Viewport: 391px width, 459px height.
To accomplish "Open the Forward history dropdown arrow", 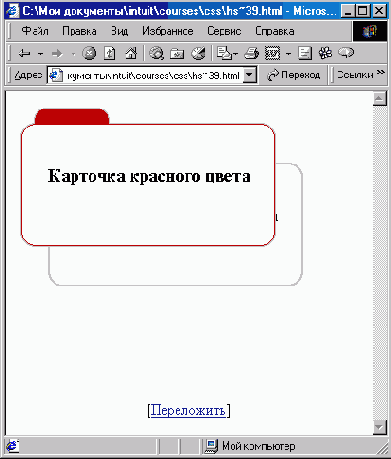I will point(73,54).
